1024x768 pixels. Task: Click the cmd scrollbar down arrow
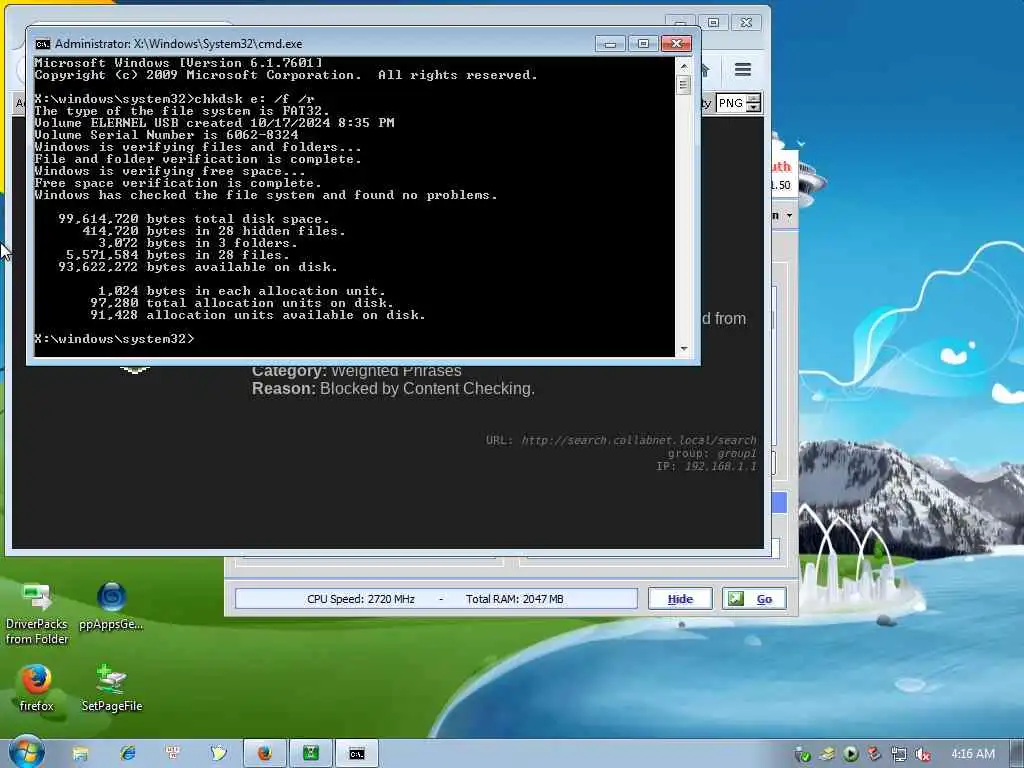coord(684,349)
